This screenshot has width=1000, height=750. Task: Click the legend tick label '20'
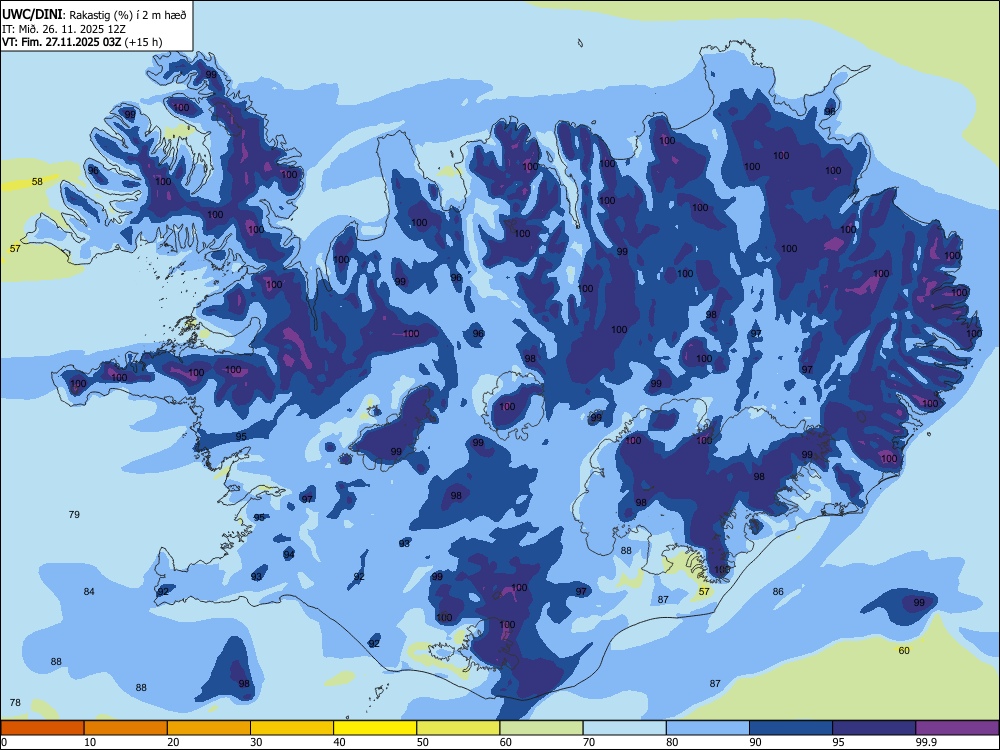tap(173, 742)
